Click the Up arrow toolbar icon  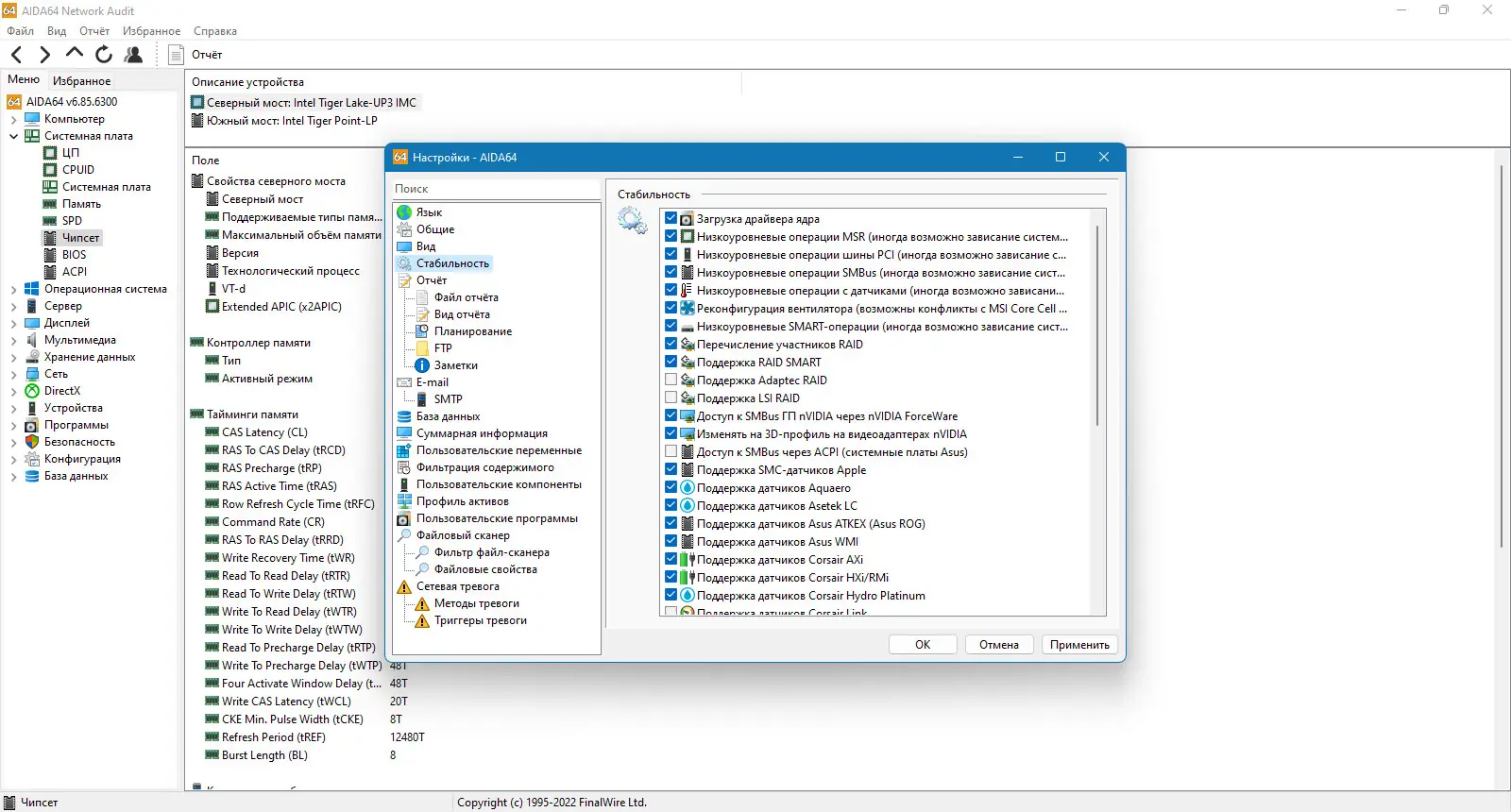pyautogui.click(x=75, y=54)
